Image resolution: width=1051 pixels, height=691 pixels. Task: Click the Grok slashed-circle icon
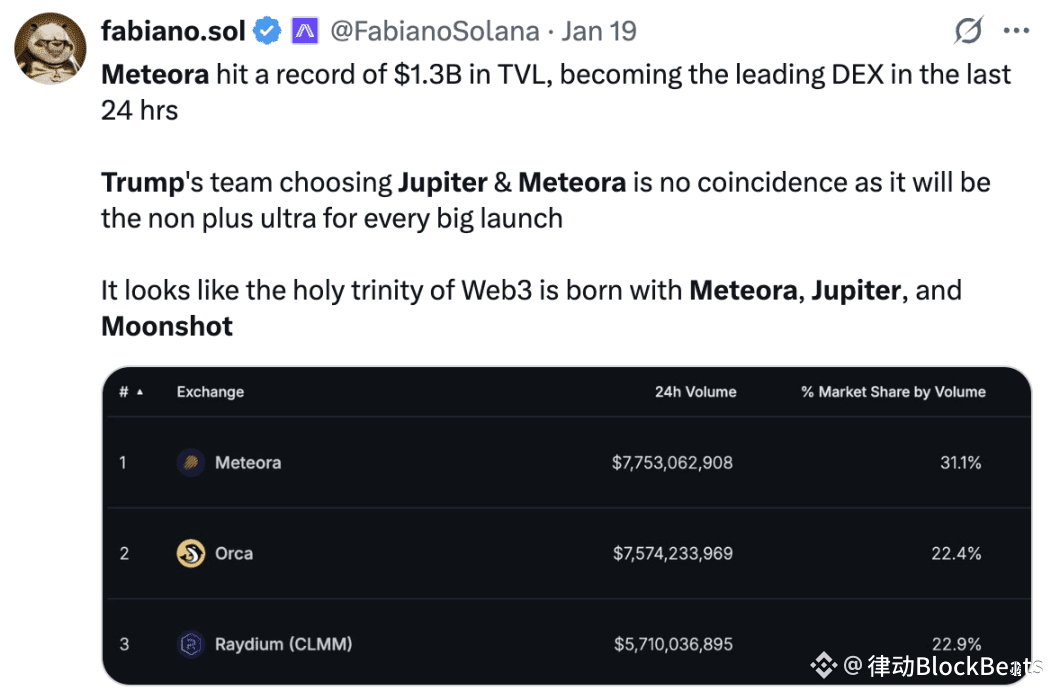(x=968, y=32)
